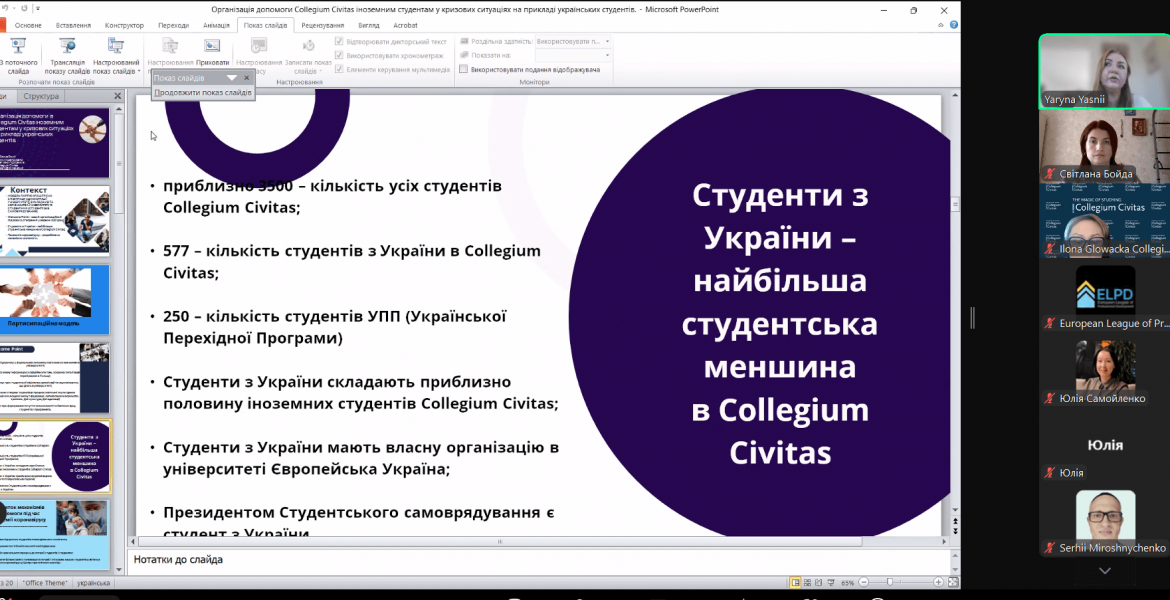Toggle Відтворювати дикторський текст checkbox
The image size is (1170, 600).
point(340,42)
